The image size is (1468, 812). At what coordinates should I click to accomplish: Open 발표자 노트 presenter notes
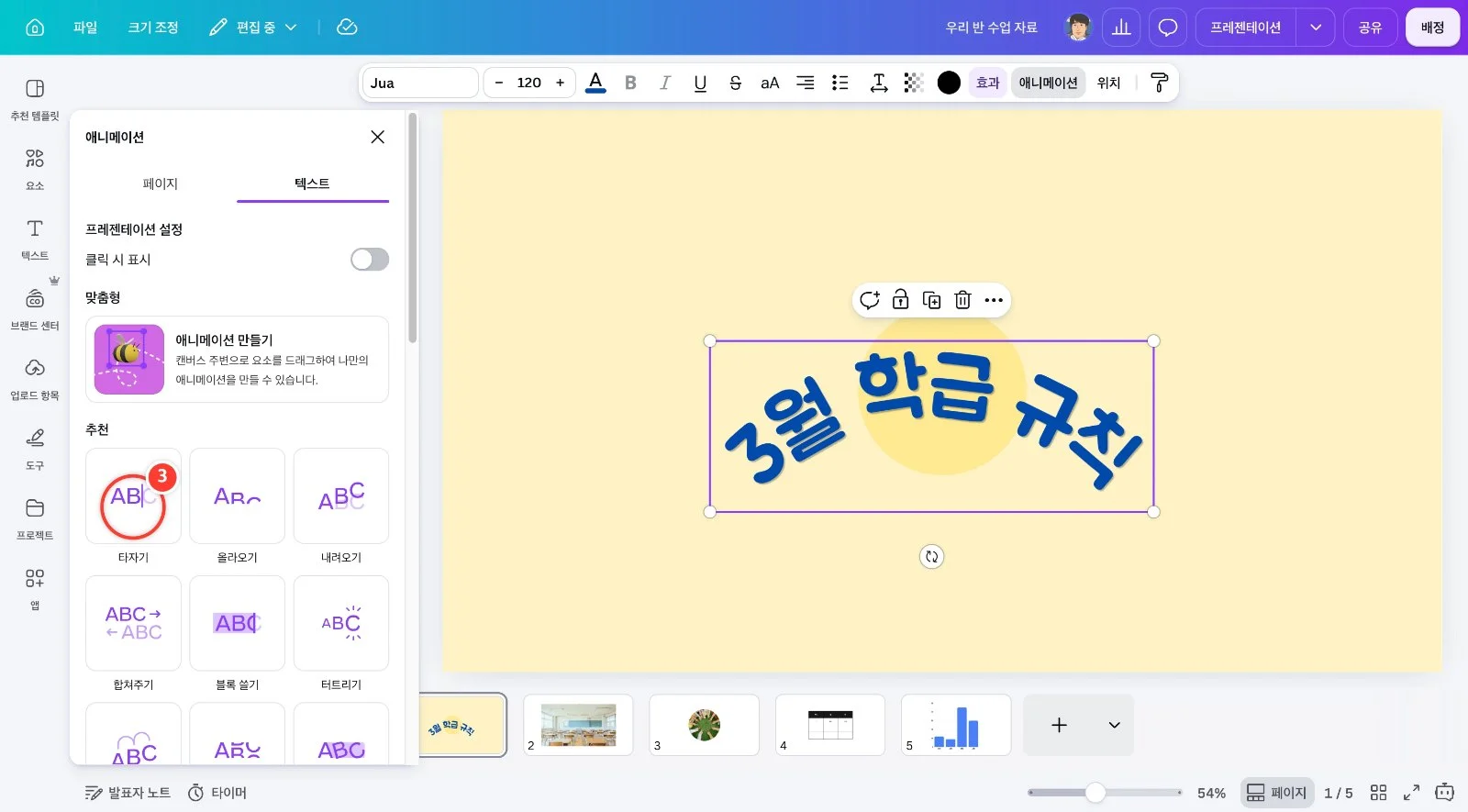coord(128,793)
